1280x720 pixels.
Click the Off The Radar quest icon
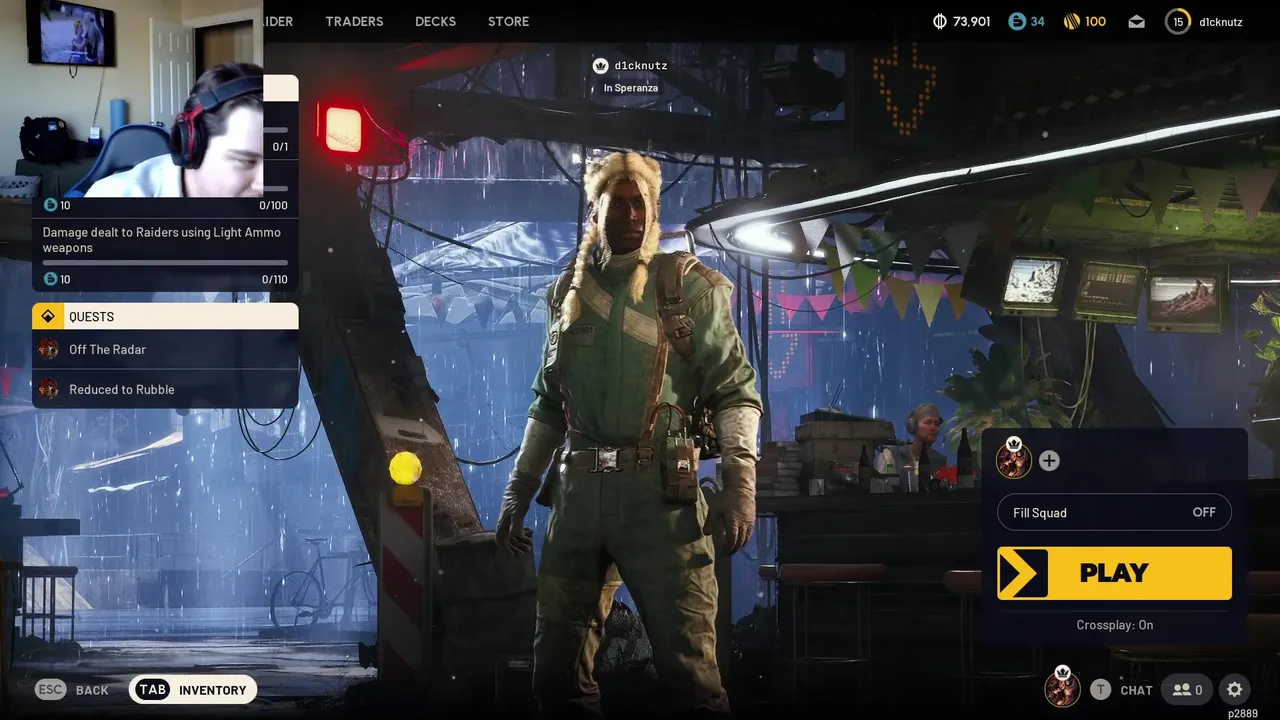pyautogui.click(x=48, y=349)
